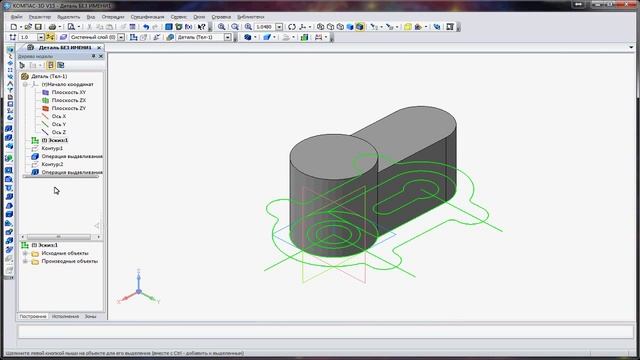Open the Файл menu

click(17, 17)
